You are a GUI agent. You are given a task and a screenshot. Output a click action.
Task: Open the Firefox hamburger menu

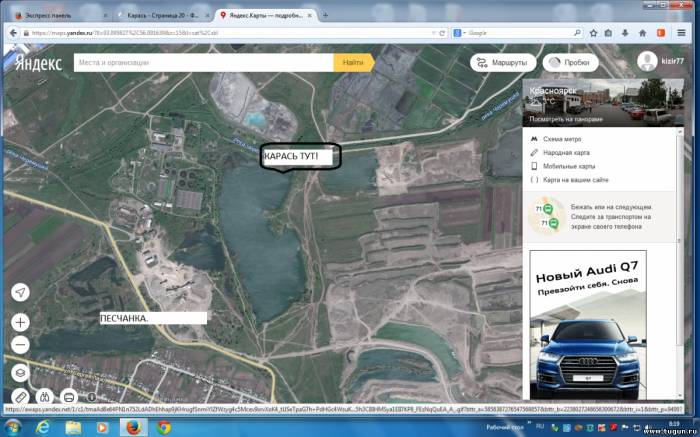681,33
